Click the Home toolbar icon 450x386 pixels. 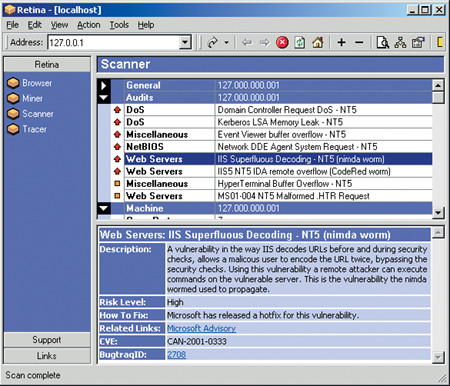(x=318, y=42)
